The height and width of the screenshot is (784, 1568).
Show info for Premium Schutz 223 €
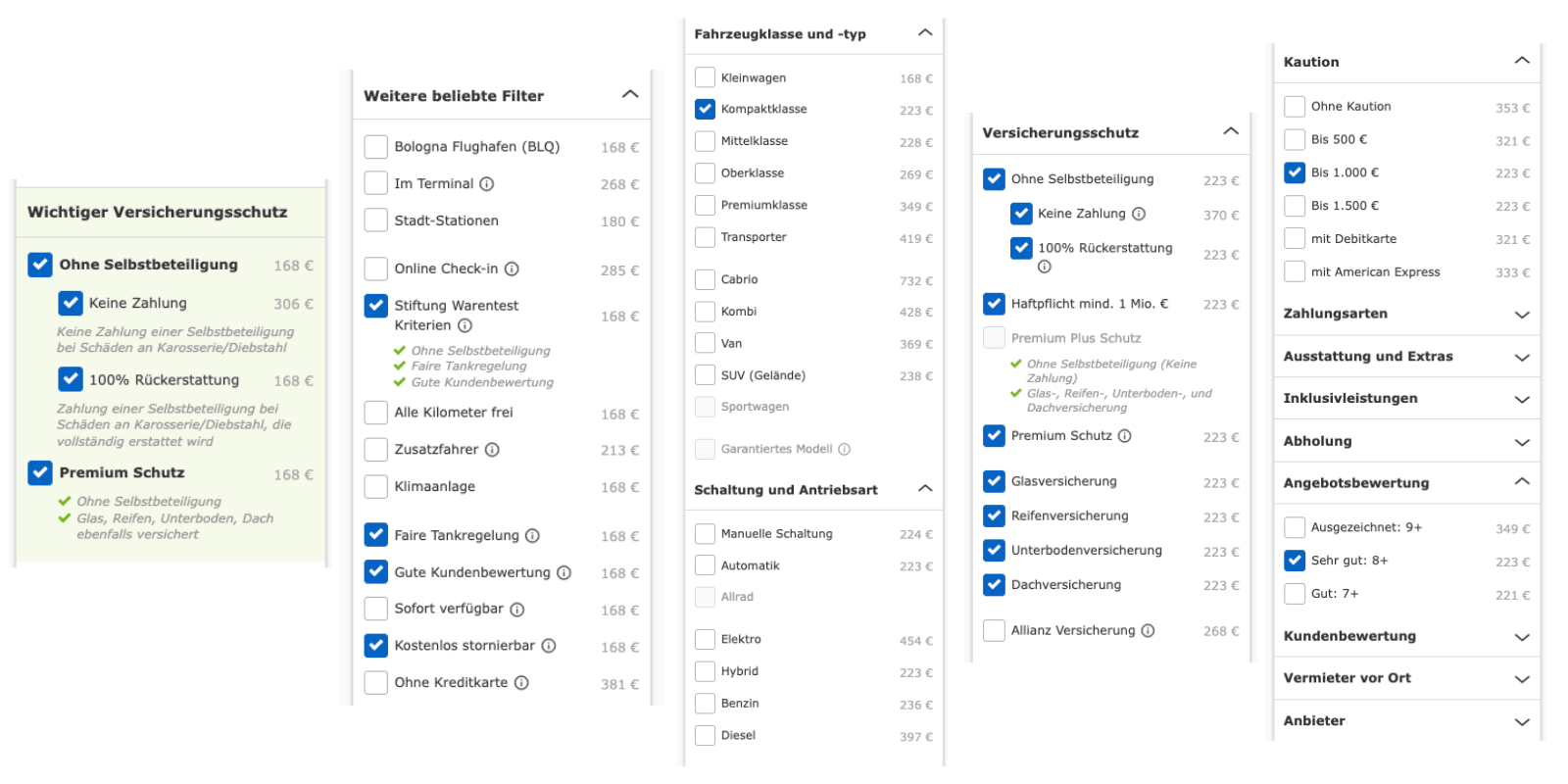[x=1125, y=436]
